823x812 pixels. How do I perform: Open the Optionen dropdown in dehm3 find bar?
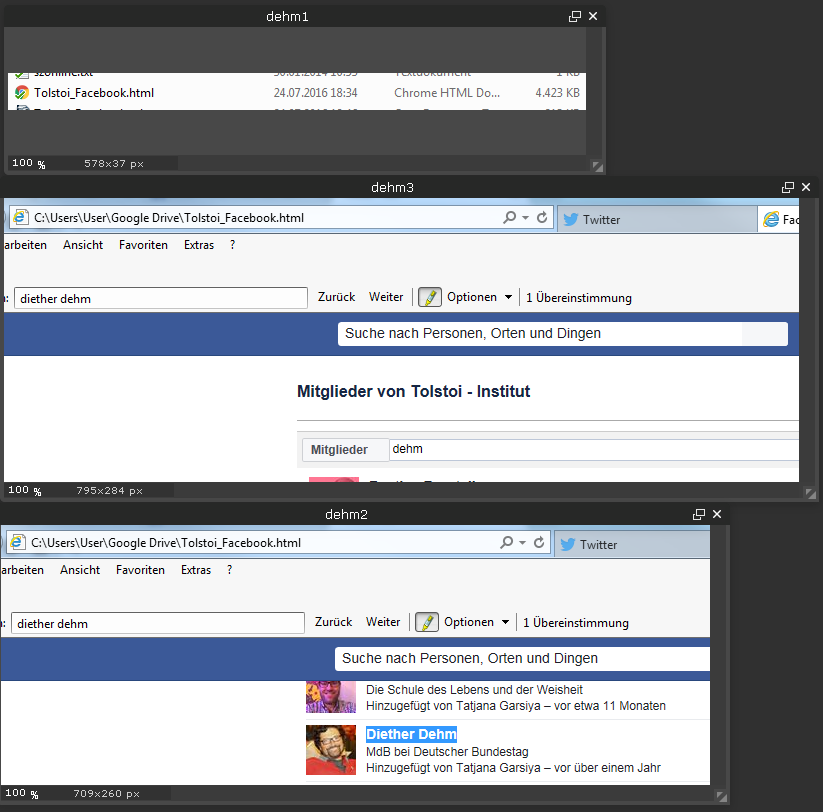click(x=479, y=297)
